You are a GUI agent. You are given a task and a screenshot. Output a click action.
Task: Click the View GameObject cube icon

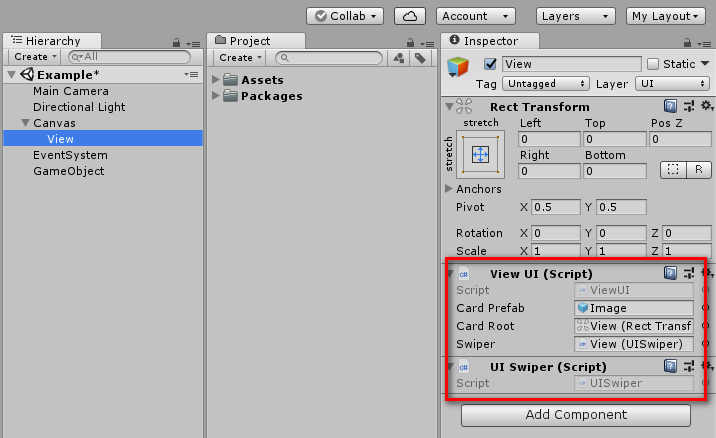click(458, 67)
